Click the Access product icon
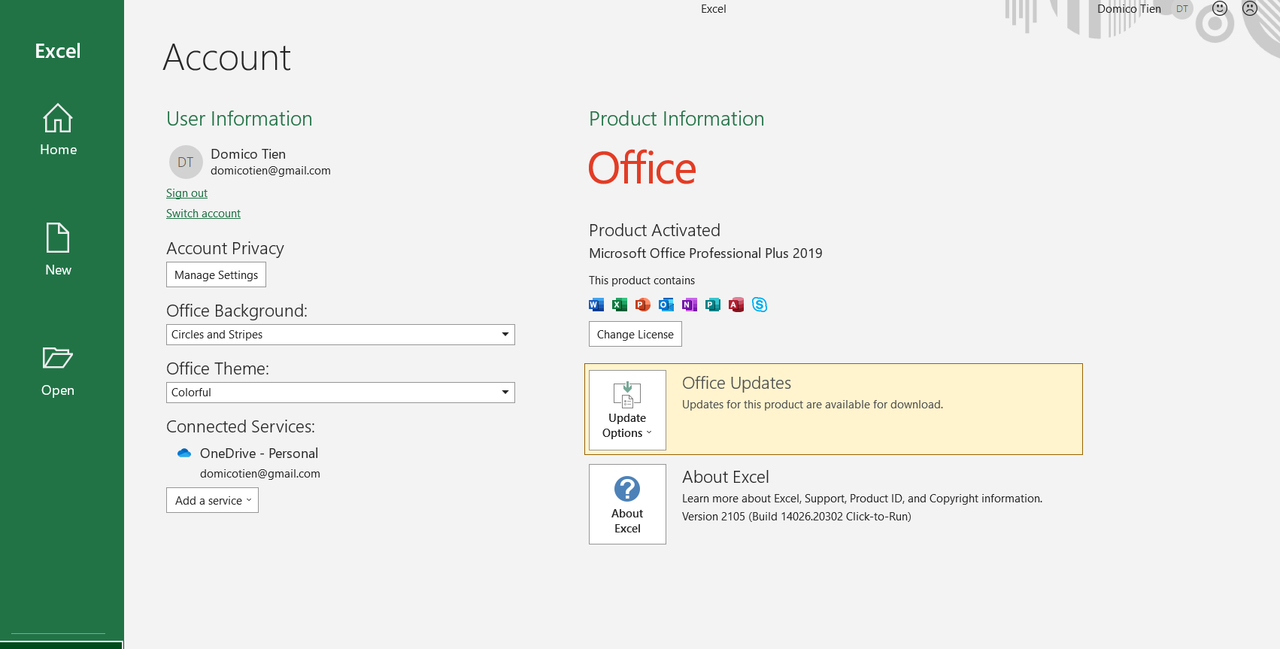 (736, 305)
